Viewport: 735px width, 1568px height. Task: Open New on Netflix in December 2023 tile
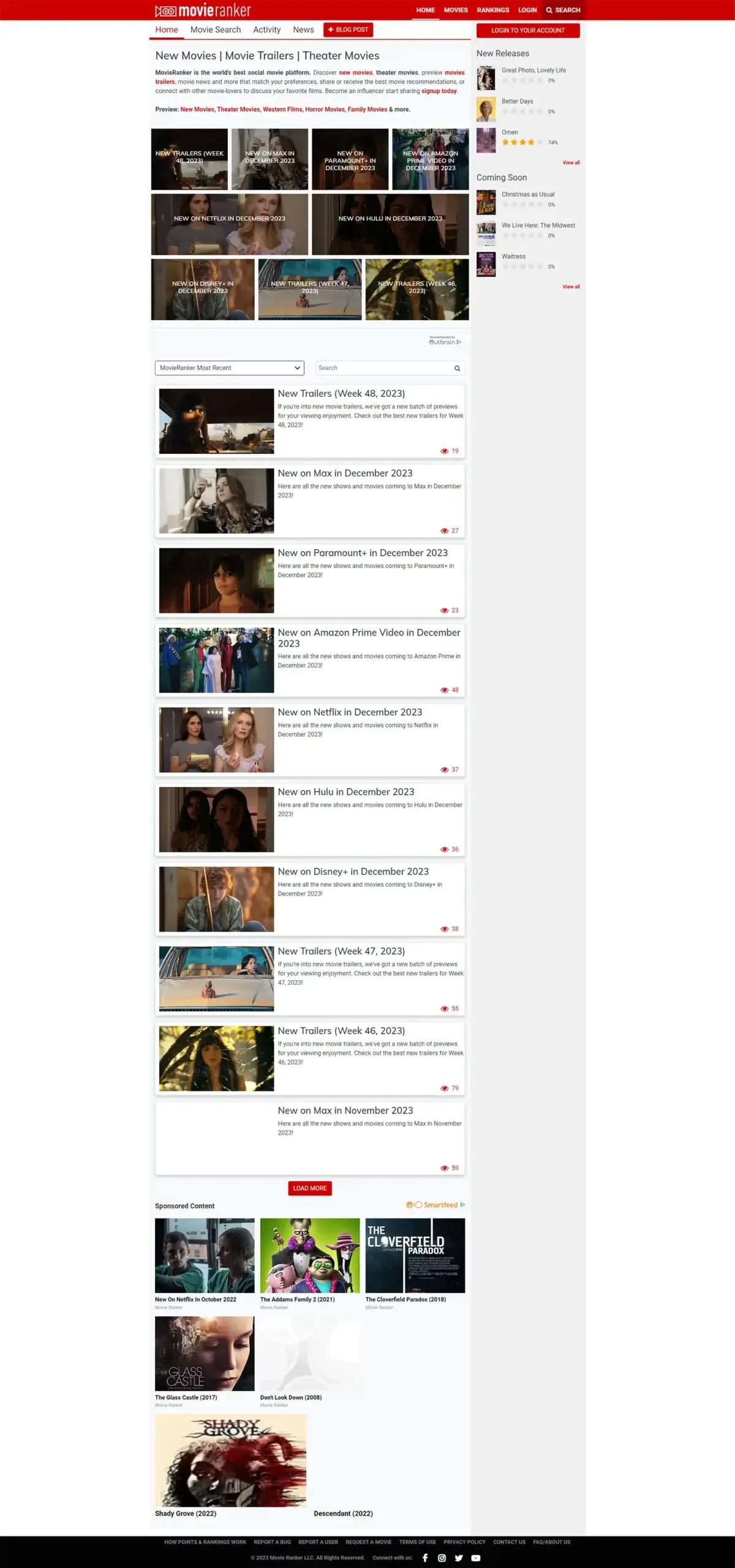[x=230, y=224]
